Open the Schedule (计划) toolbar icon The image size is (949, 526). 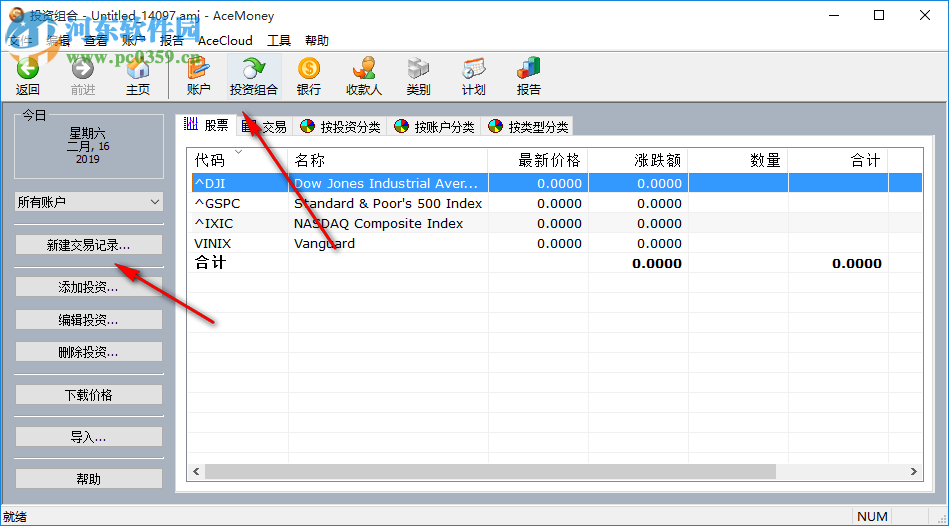tap(473, 76)
